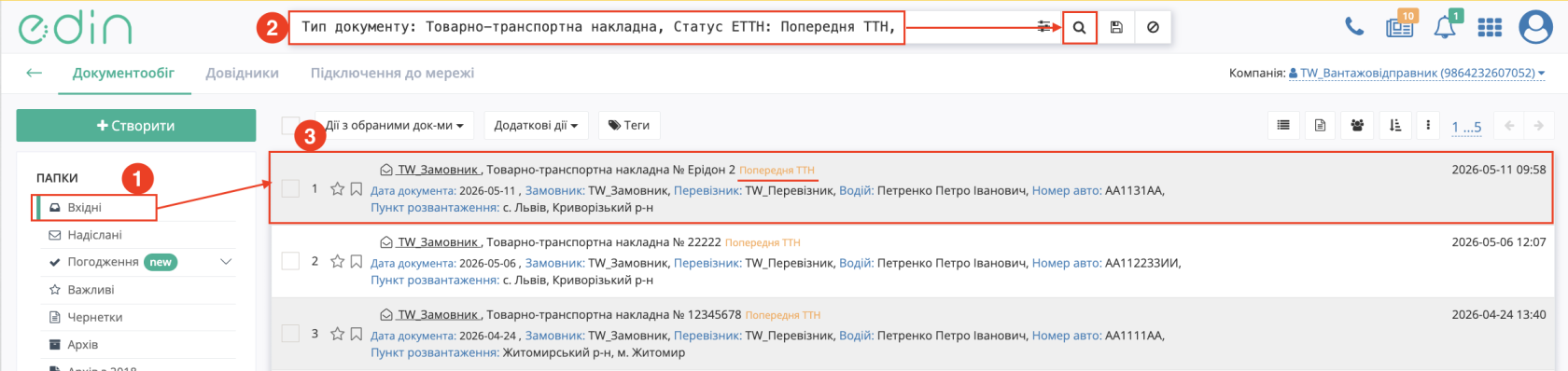Go to the previous page arrow
This screenshot has width=1568, height=371.
(x=1509, y=125)
